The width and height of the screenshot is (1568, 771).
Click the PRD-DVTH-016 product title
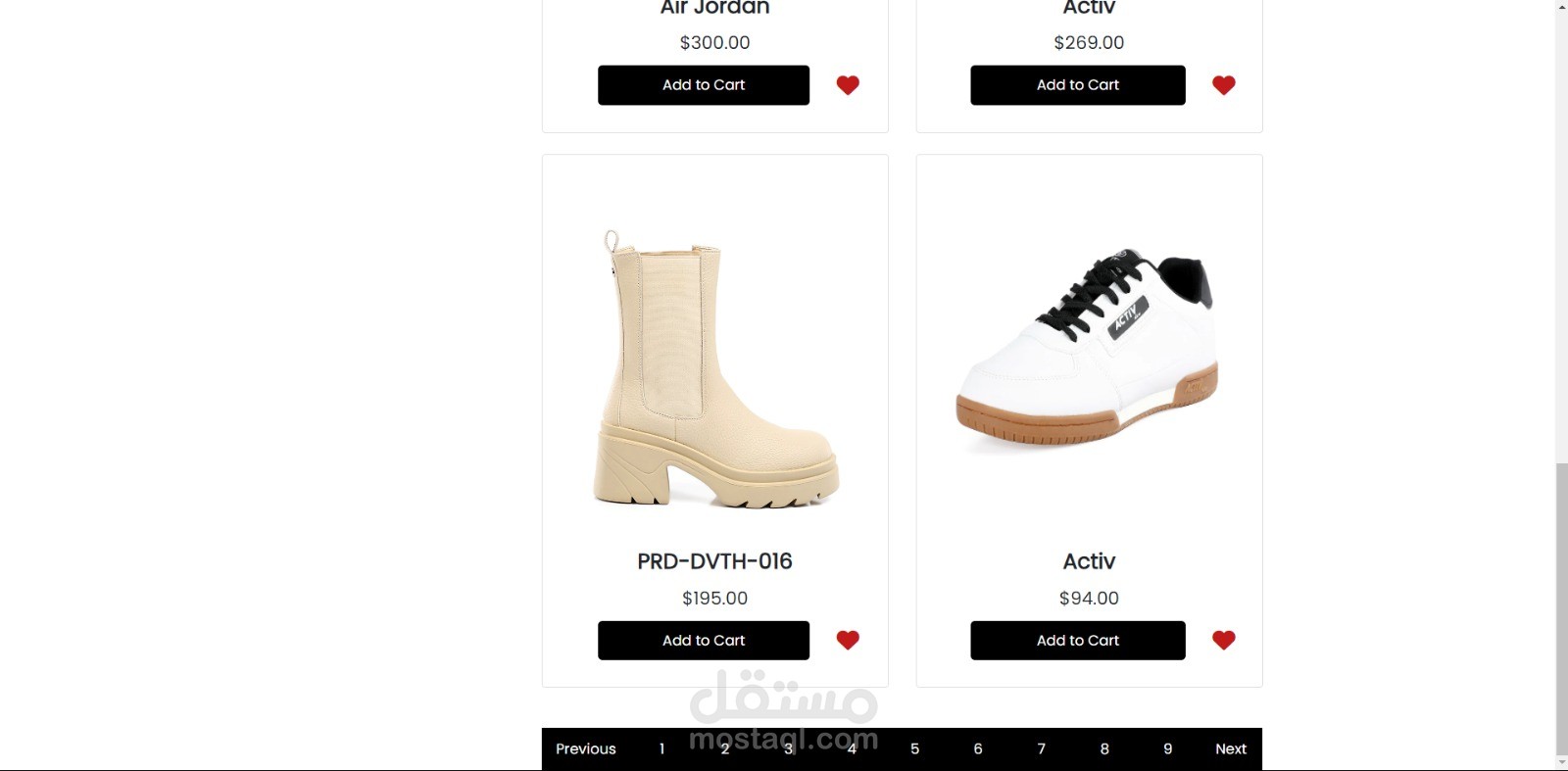(x=714, y=561)
